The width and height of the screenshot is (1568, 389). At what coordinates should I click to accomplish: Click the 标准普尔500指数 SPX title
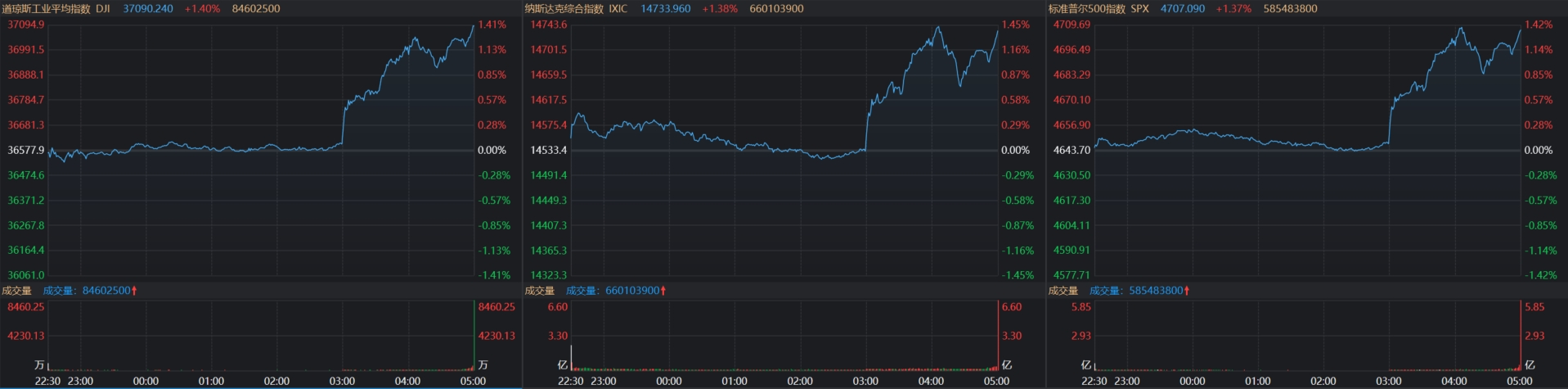[x=1098, y=8]
